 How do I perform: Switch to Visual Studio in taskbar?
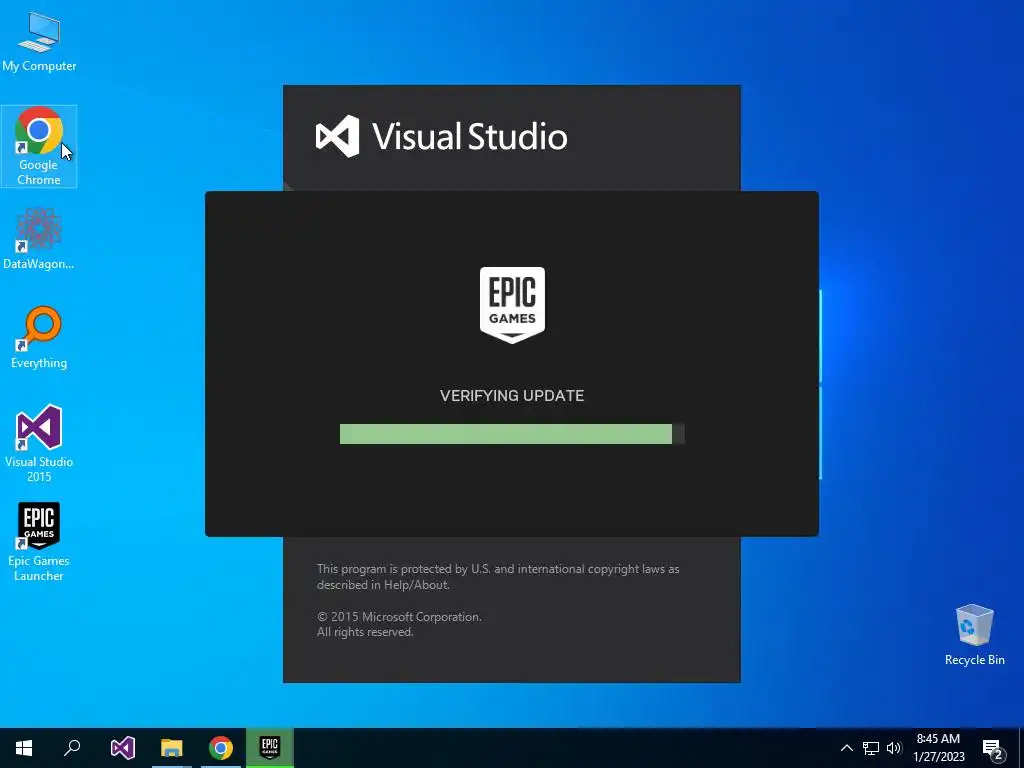click(123, 748)
